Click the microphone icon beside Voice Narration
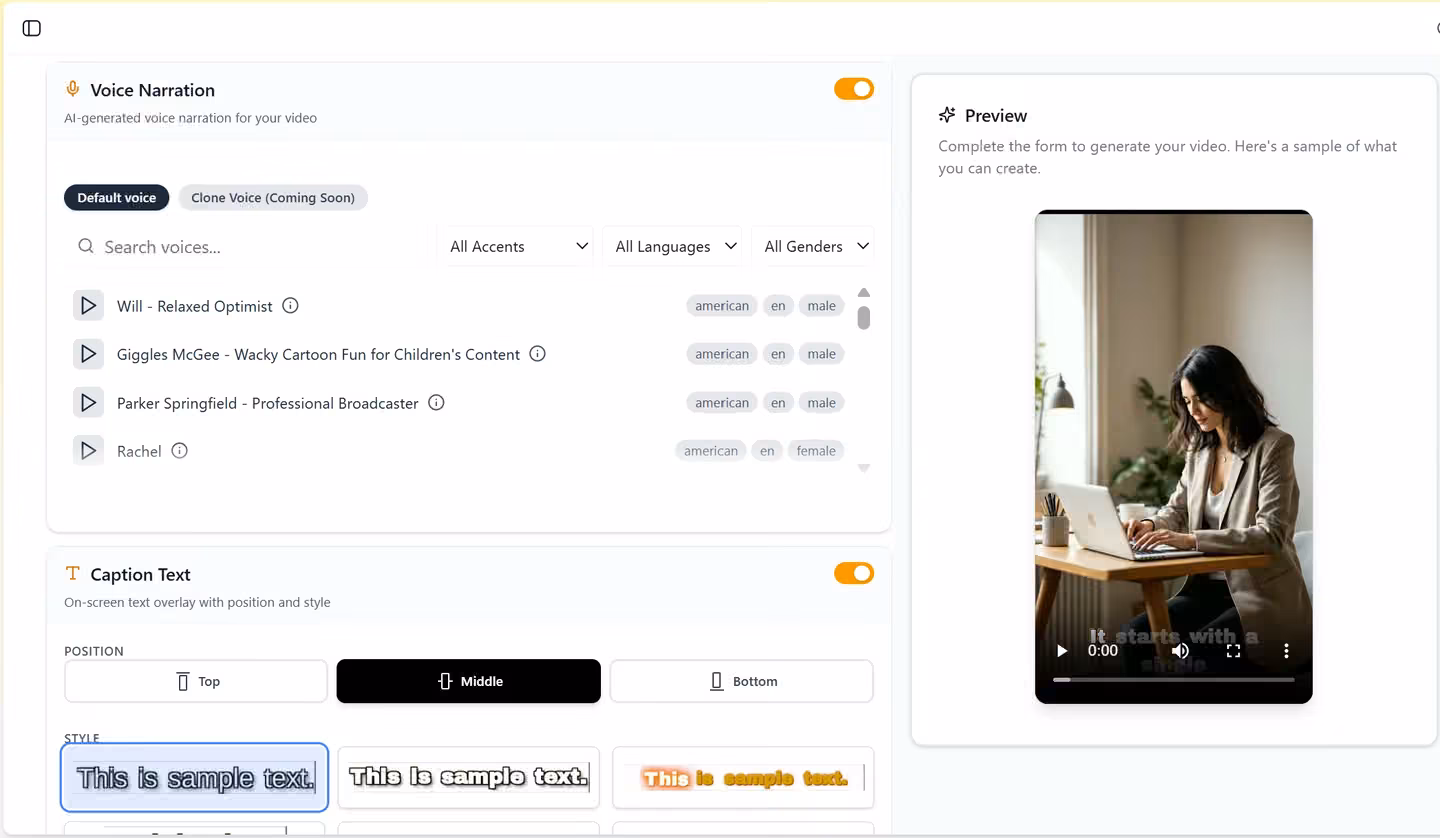Viewport: 1440px width, 838px height. [73, 89]
